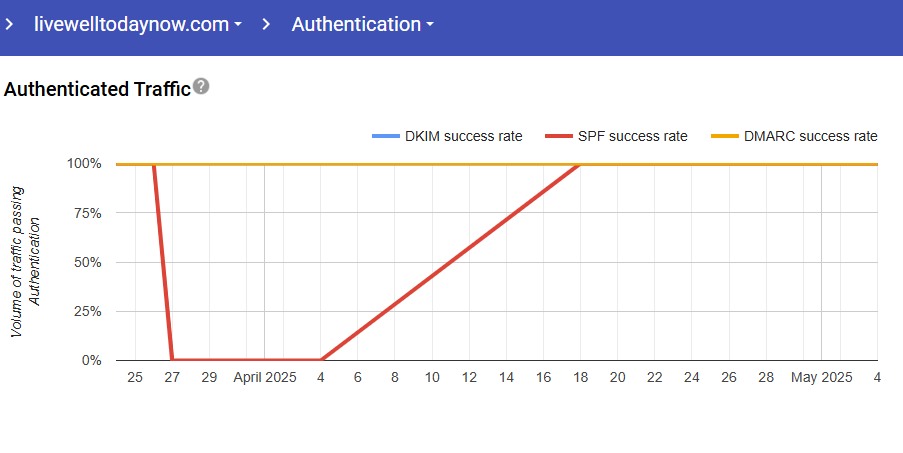The width and height of the screenshot is (903, 453).
Task: Toggle the SPF success rate legend label
Action: (632, 136)
